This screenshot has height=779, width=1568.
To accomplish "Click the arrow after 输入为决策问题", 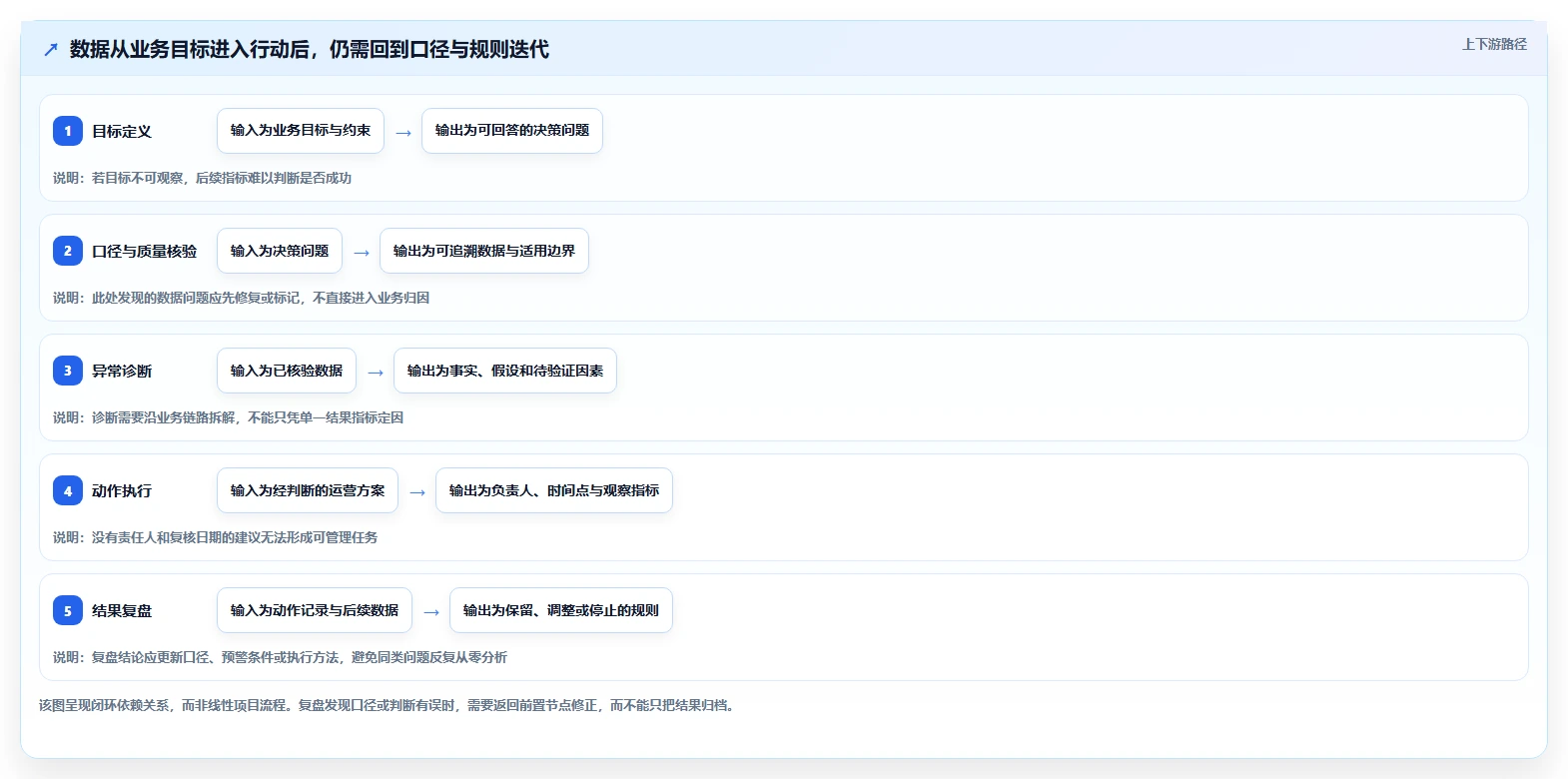I will coord(362,252).
